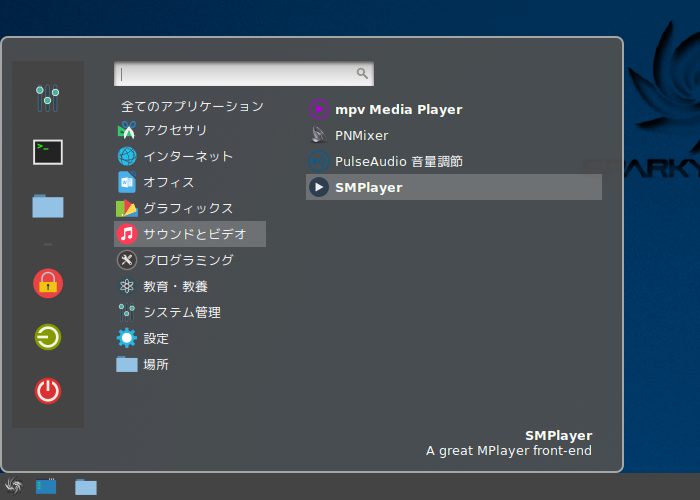Screen dimensions: 700x500
Task: Click the システム管理 sliders icon
Action: pos(127,312)
